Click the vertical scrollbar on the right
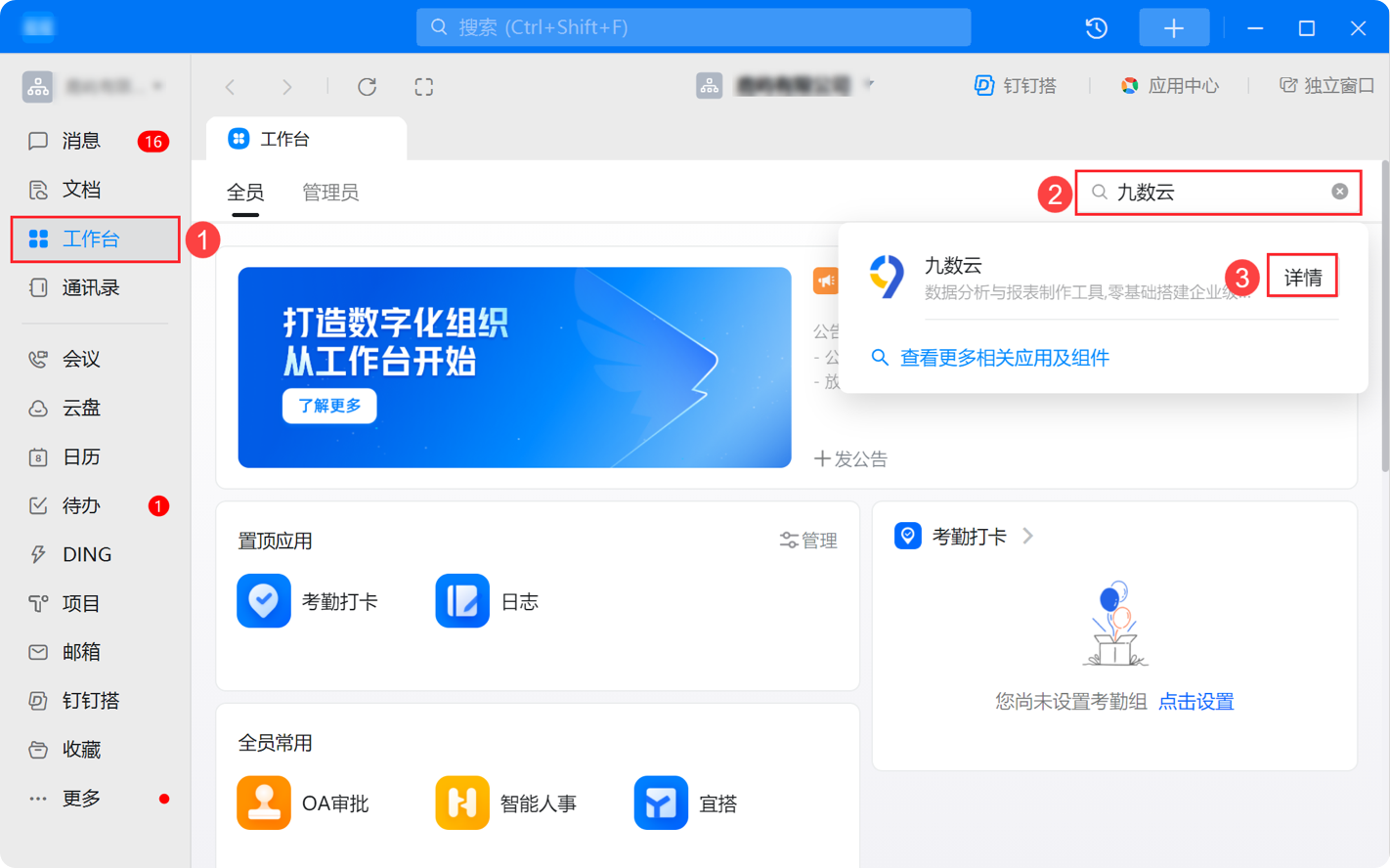 [1385, 316]
